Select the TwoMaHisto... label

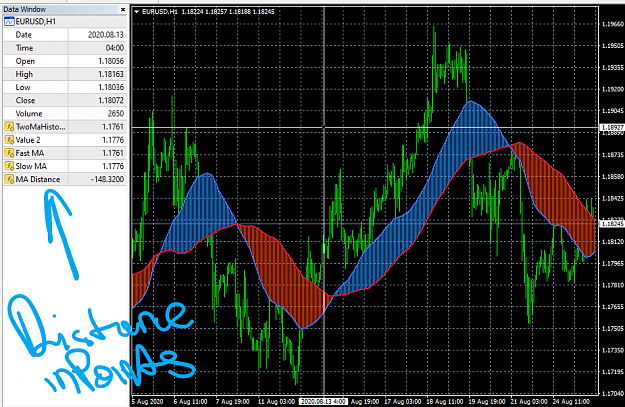point(40,127)
